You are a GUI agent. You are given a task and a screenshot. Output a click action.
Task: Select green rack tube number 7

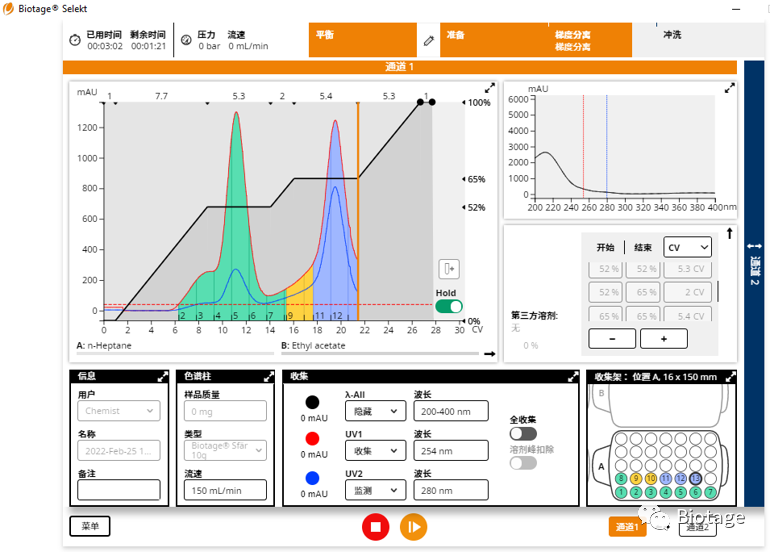[x=711, y=492]
